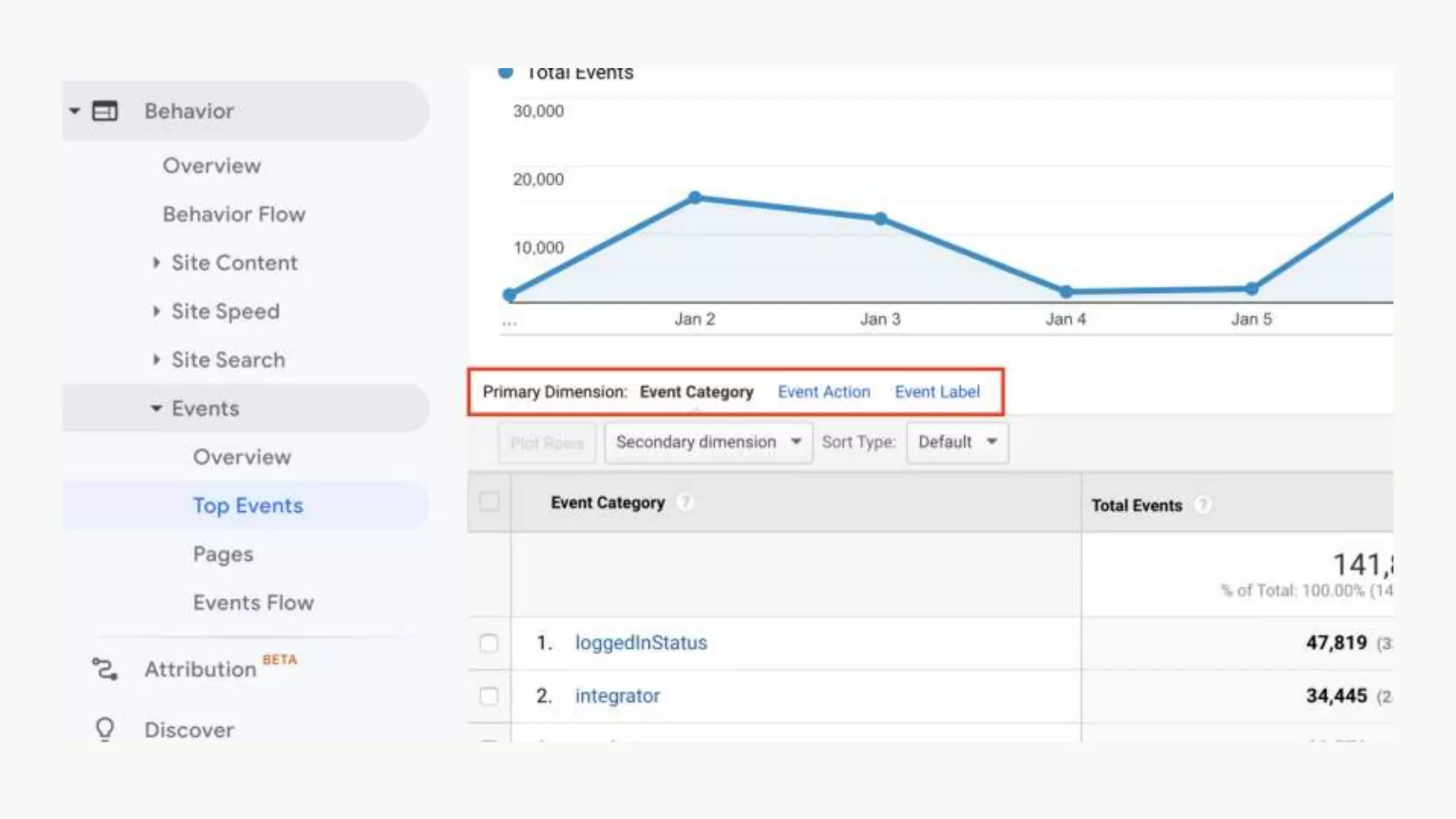Open the loggedInStatus category link

[641, 643]
